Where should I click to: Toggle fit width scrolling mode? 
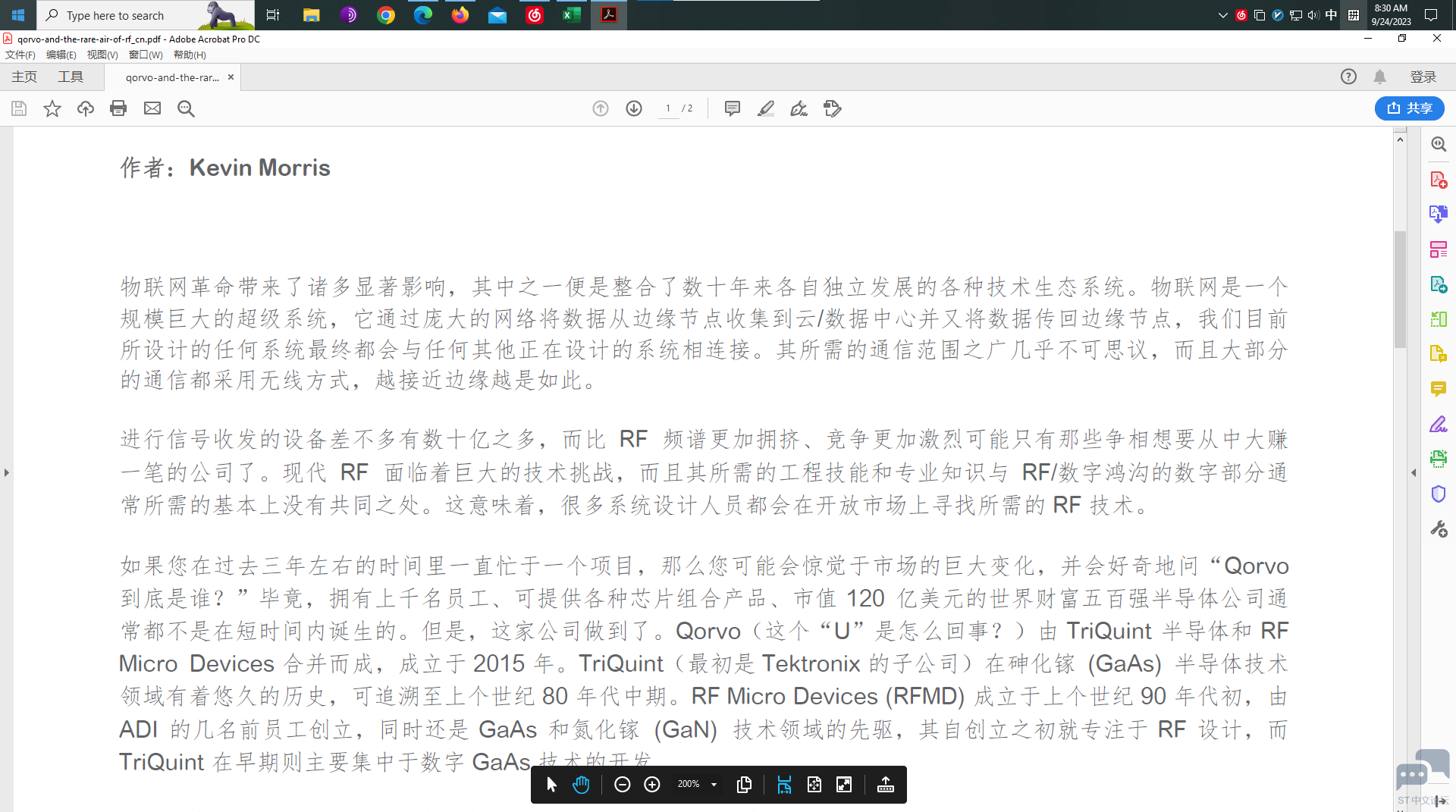coord(784,785)
